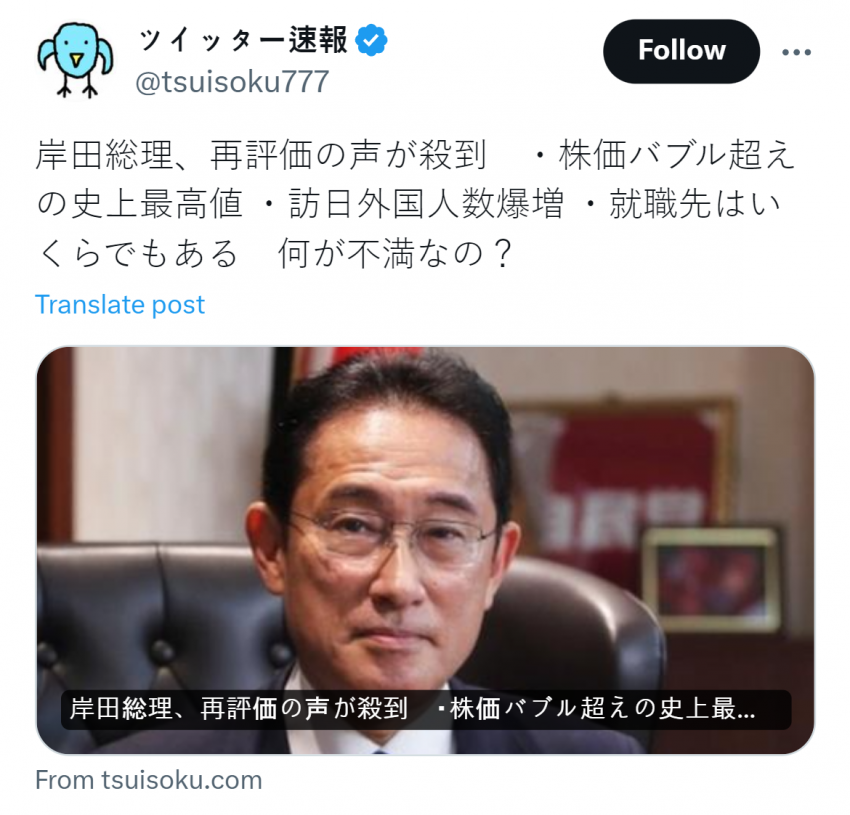Visit the @tsuisoku777 handle profile
The height and width of the screenshot is (815, 850).
click(x=232, y=82)
